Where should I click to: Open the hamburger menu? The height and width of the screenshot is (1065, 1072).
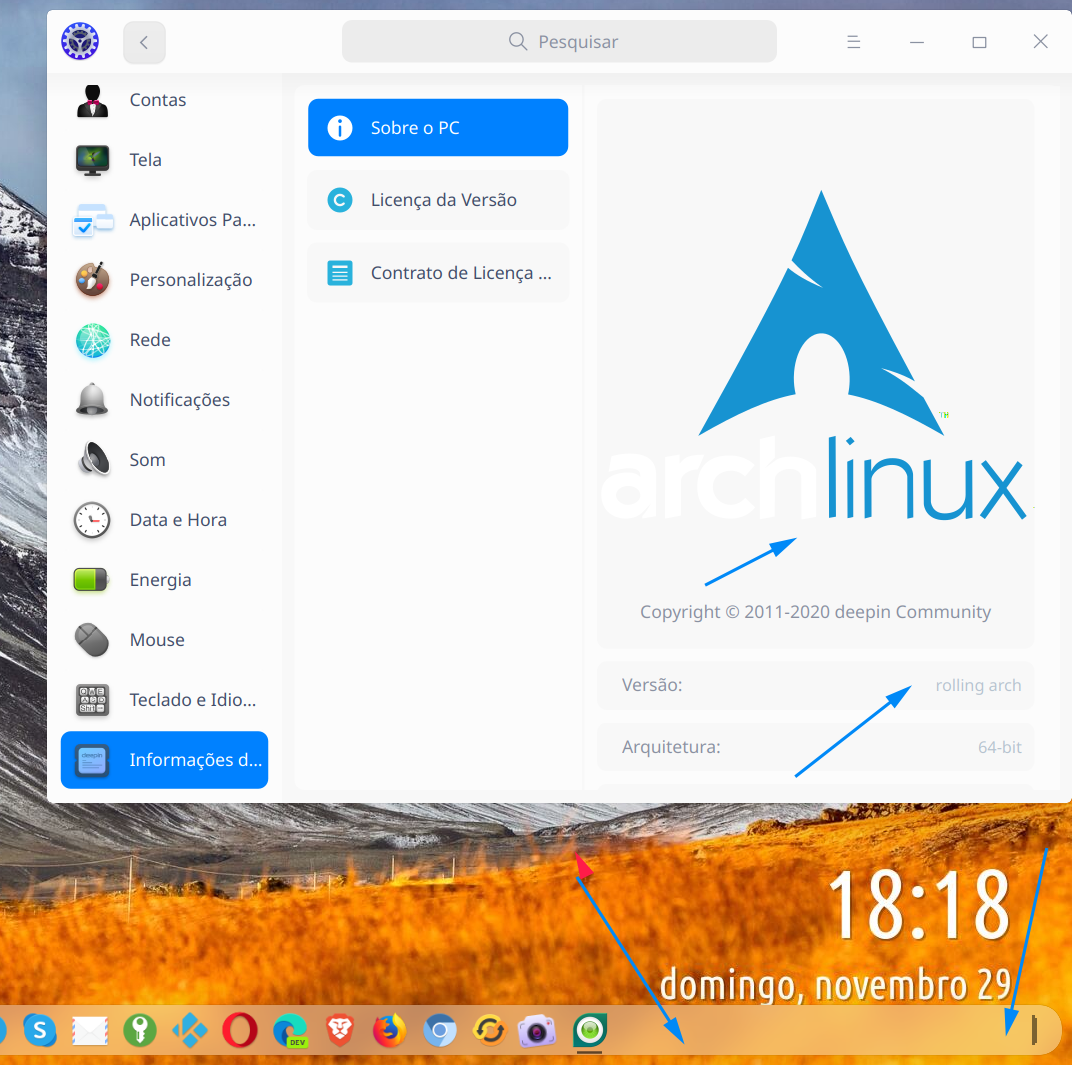(x=853, y=41)
